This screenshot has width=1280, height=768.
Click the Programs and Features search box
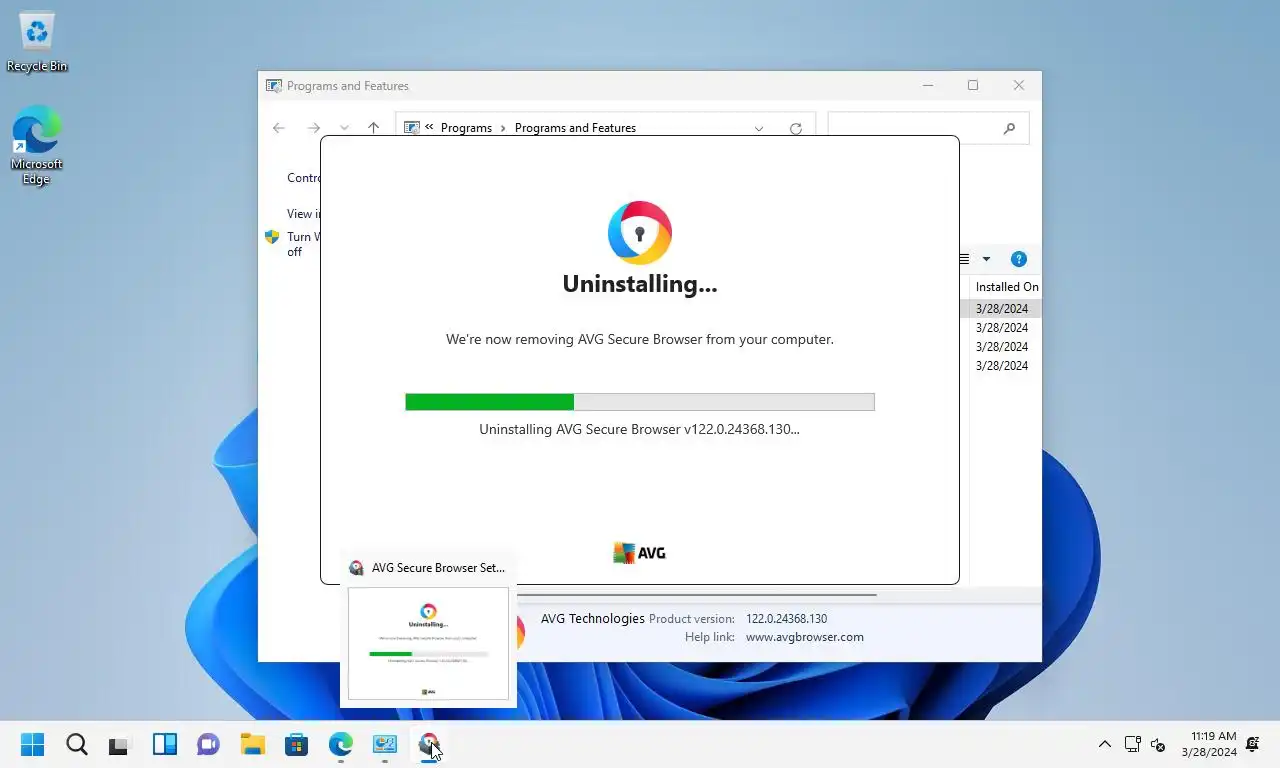tap(928, 128)
